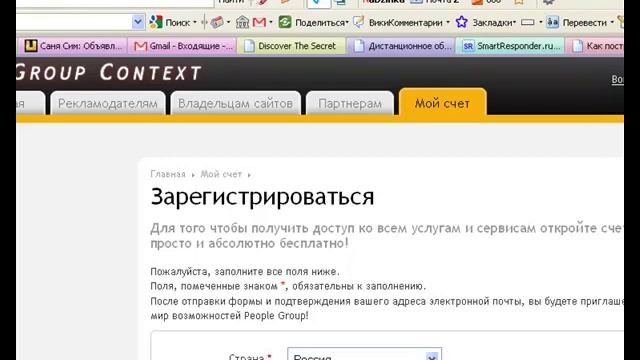The image size is (640, 360).
Task: Click the red news tag icon in the toolbar
Action: (x=217, y=22)
